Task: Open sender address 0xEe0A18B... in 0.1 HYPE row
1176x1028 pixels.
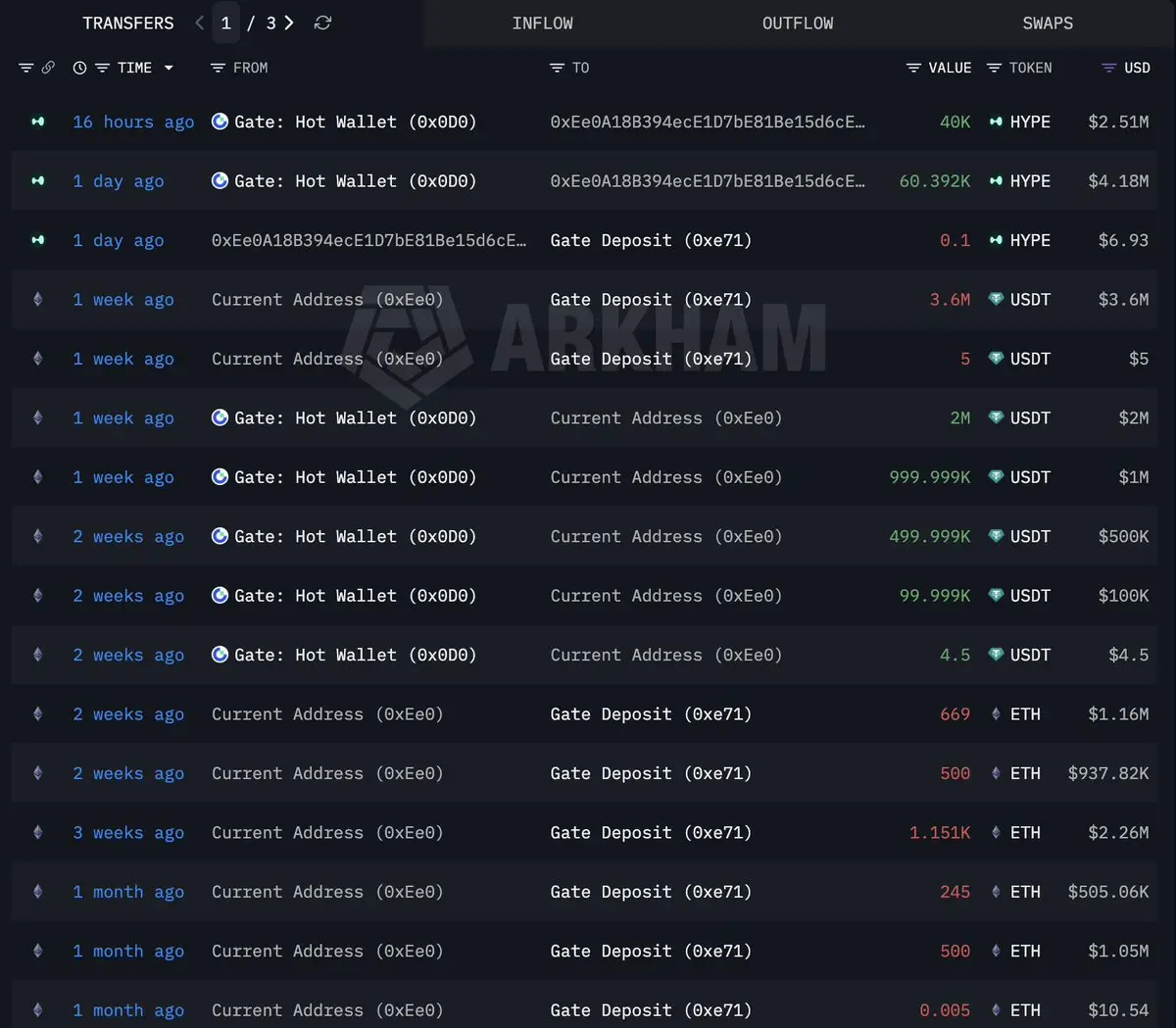Action: [x=368, y=240]
